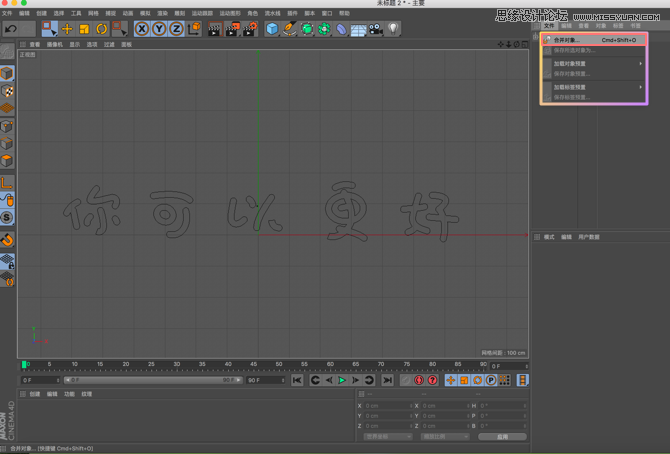
Task: Switch to Polygons mode
Action: pyautogui.click(x=7, y=161)
